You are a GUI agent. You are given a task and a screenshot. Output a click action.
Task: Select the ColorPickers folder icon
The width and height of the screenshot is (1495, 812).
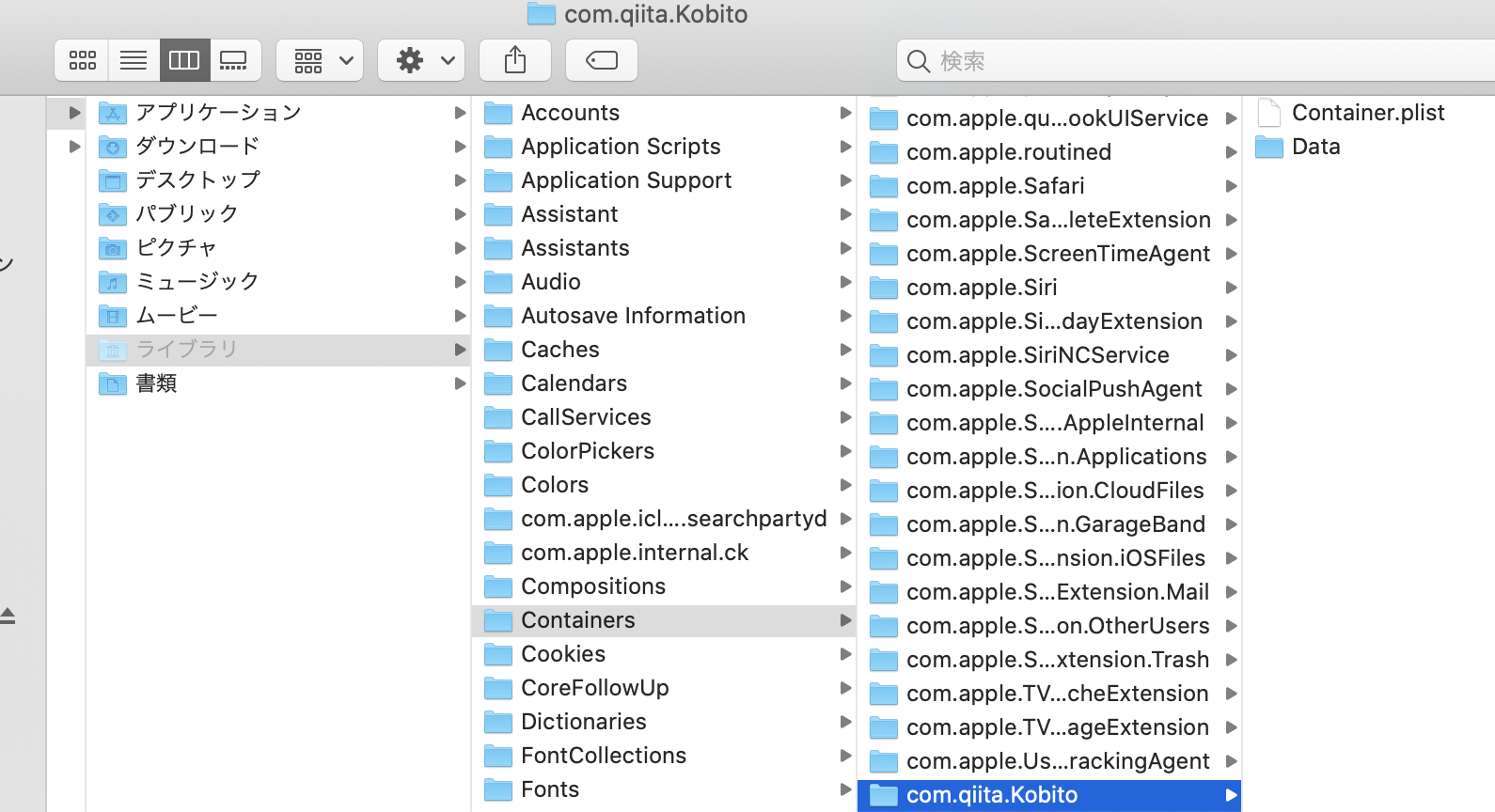point(498,451)
